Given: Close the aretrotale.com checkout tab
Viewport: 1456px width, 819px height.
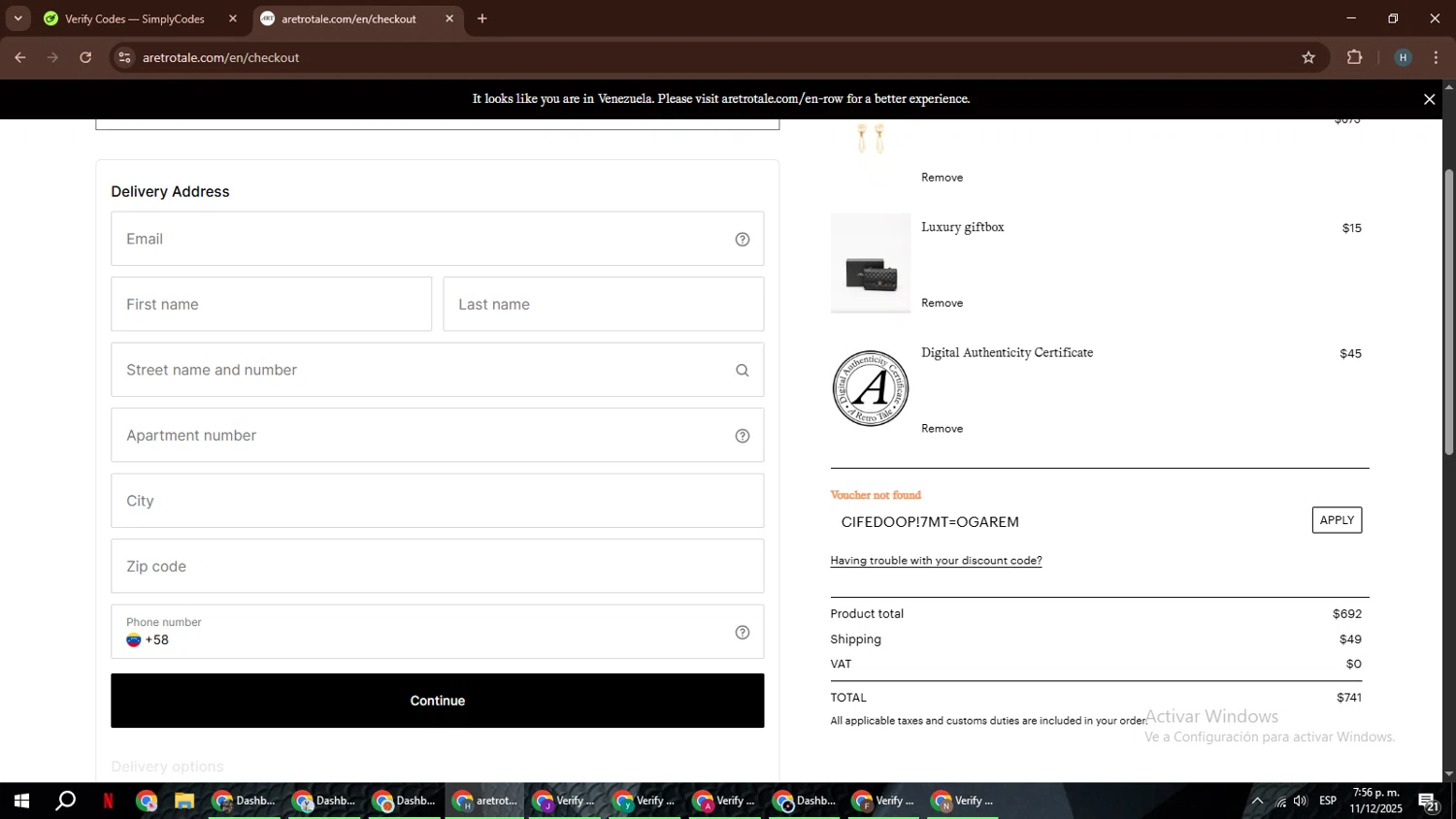Looking at the screenshot, I should 449,18.
